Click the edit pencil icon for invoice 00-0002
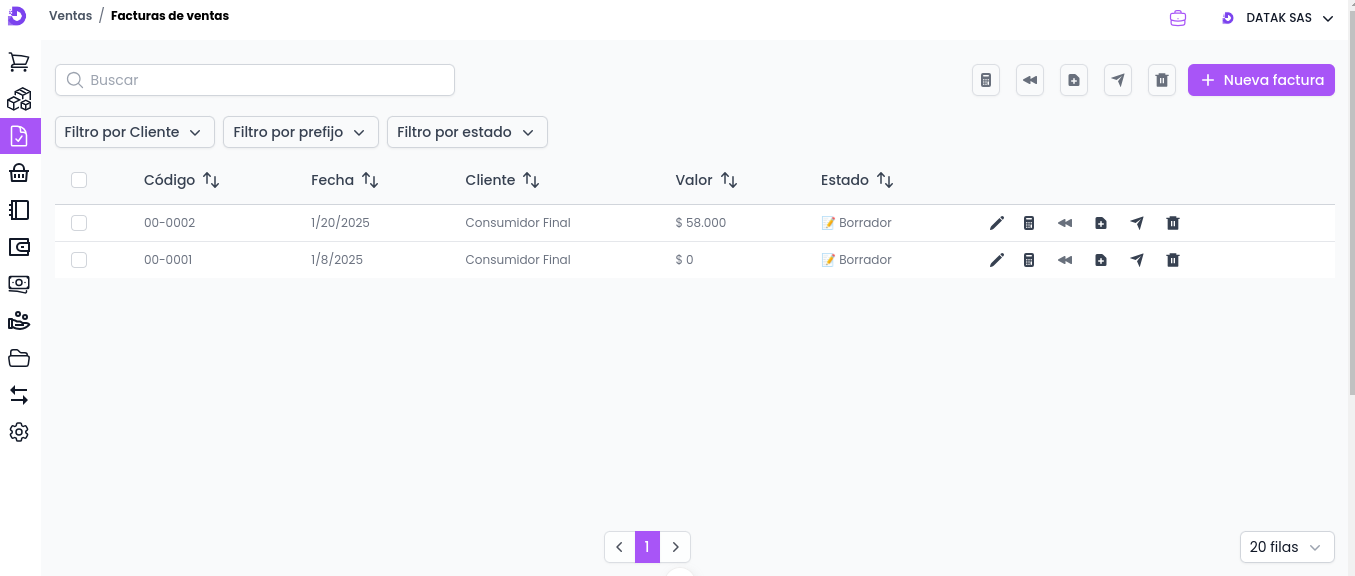1355x576 pixels. click(x=996, y=223)
